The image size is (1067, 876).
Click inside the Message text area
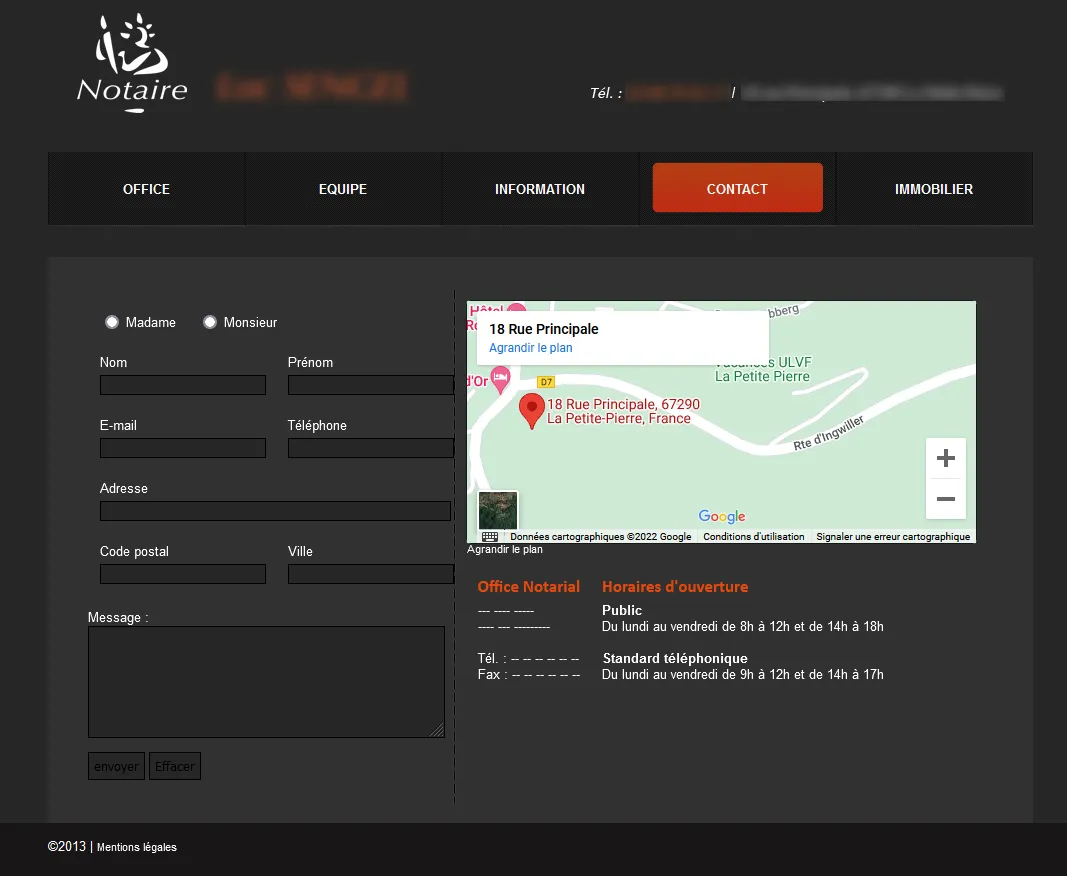pos(266,682)
